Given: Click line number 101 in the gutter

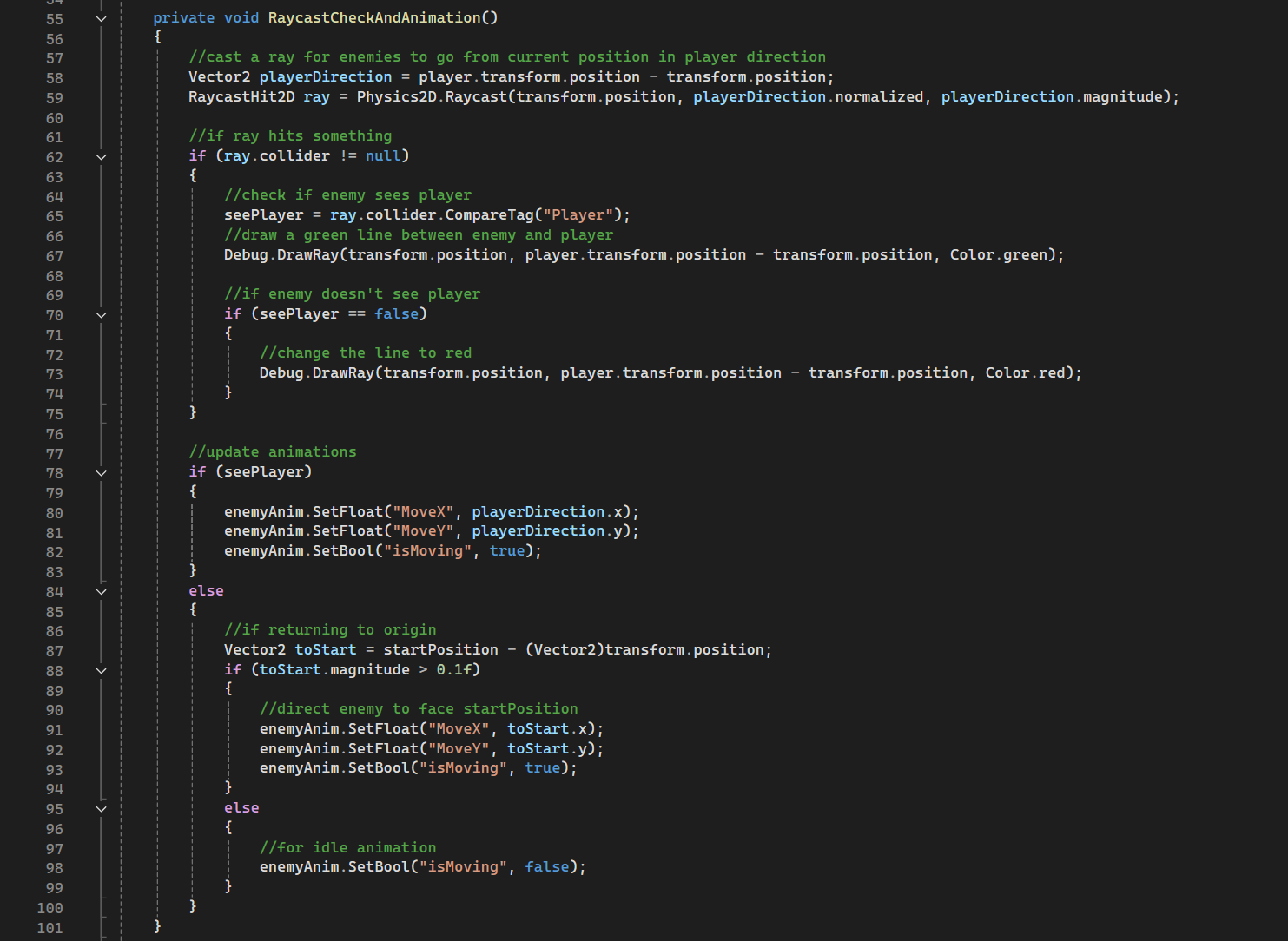Looking at the screenshot, I should click(x=50, y=928).
